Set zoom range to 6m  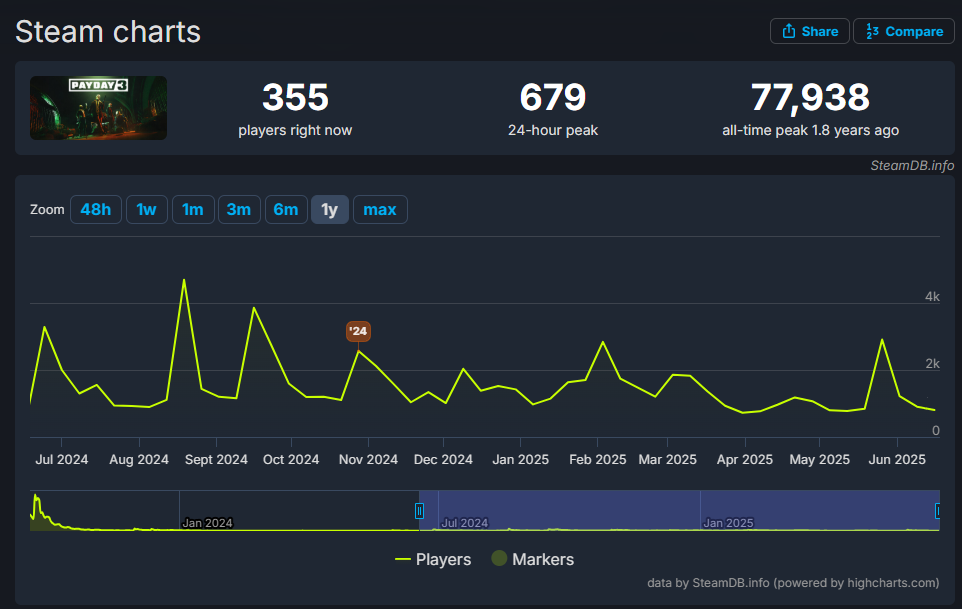click(286, 210)
